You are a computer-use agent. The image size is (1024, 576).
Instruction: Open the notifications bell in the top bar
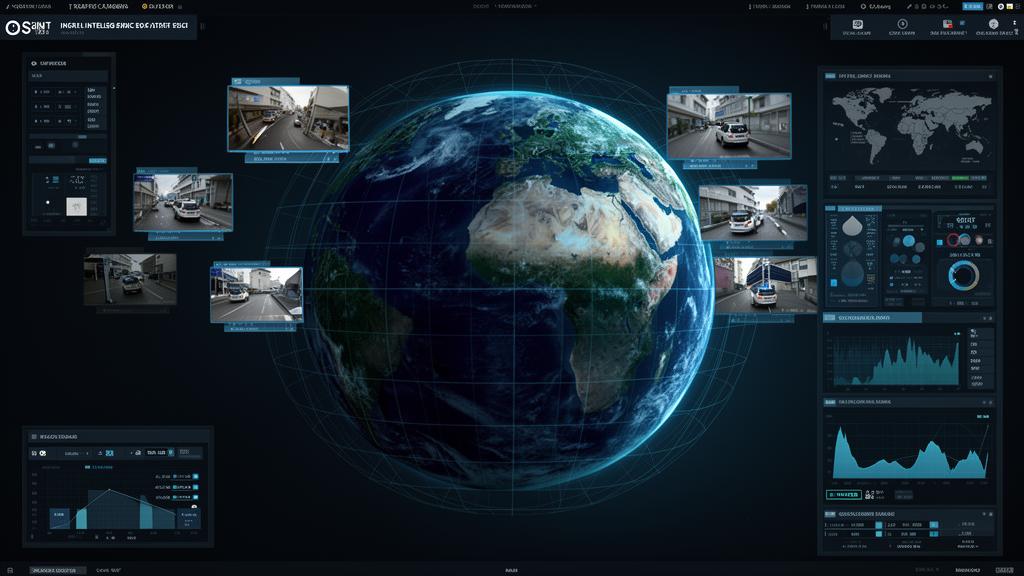(924, 7)
